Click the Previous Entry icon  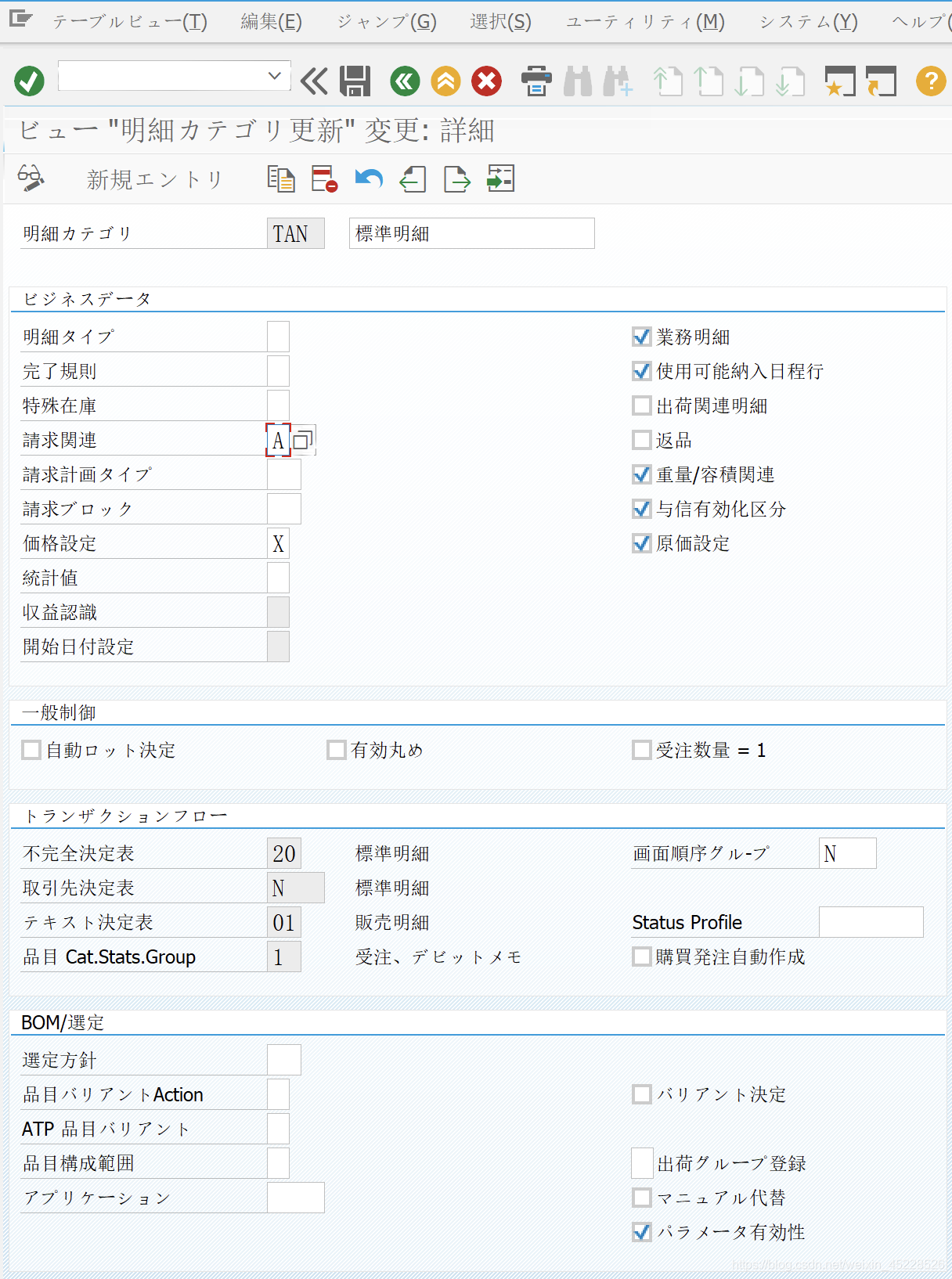point(413,178)
